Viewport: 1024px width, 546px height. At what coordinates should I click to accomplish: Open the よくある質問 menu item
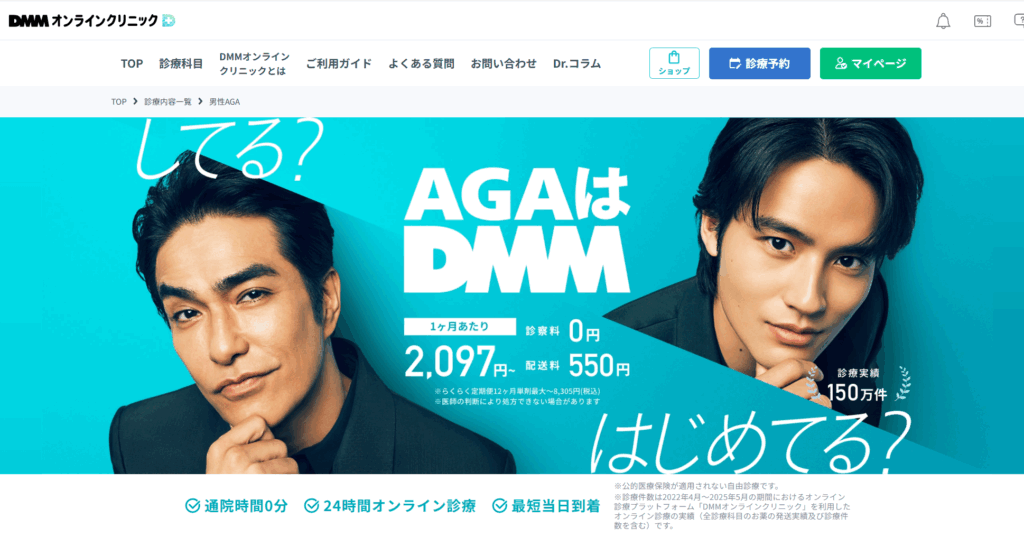coord(421,63)
